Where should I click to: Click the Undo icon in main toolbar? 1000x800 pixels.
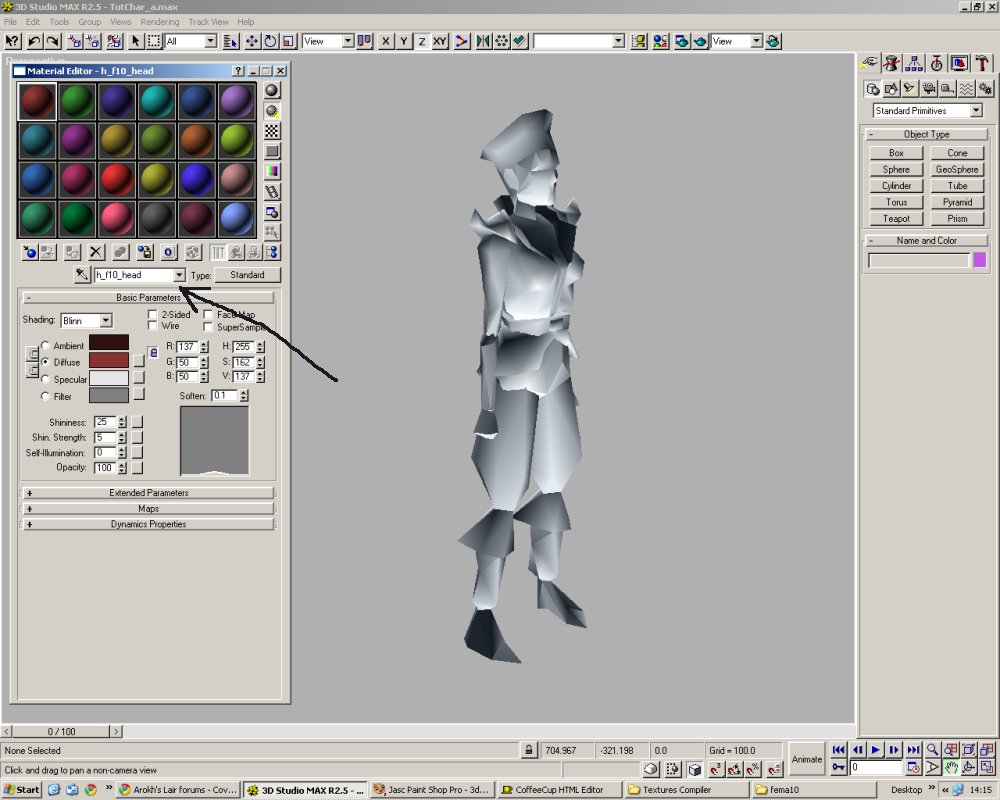tap(34, 41)
